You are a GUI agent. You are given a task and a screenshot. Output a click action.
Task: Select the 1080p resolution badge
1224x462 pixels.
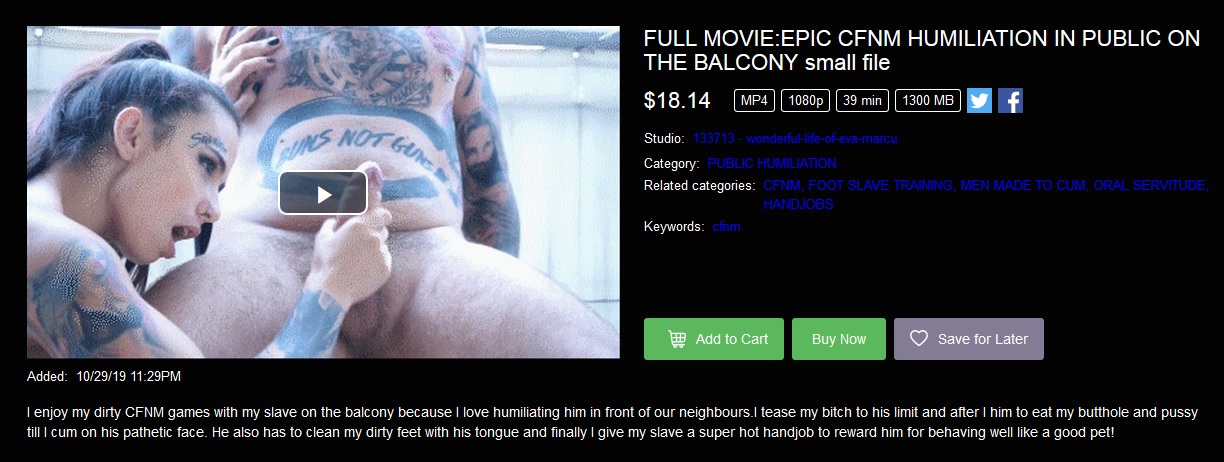pos(805,101)
